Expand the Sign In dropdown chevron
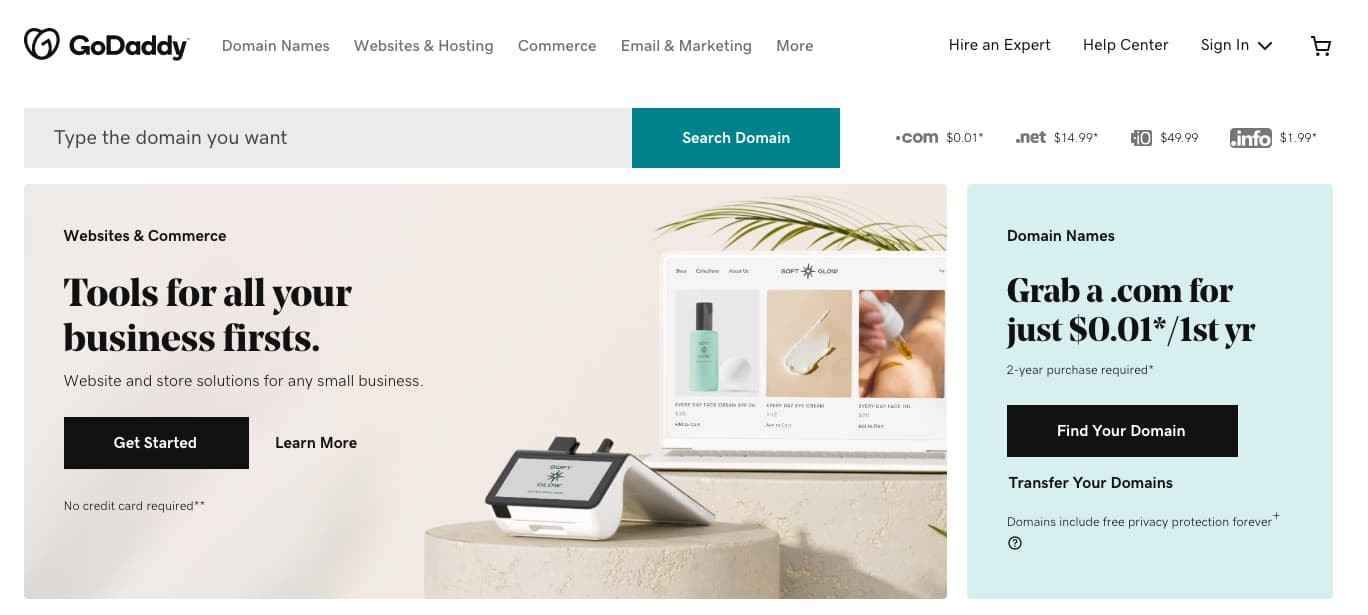1368x615 pixels. pyautogui.click(x=1265, y=46)
